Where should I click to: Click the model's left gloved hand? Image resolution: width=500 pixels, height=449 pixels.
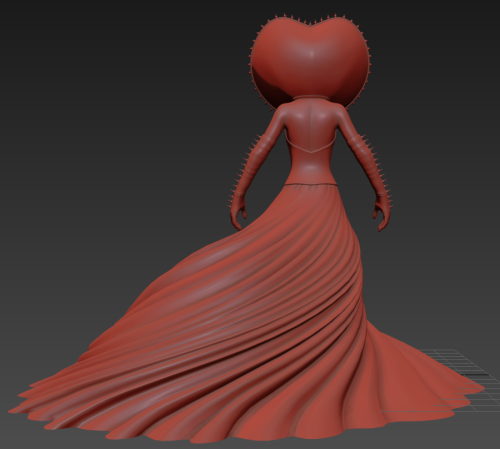[x=238, y=213]
